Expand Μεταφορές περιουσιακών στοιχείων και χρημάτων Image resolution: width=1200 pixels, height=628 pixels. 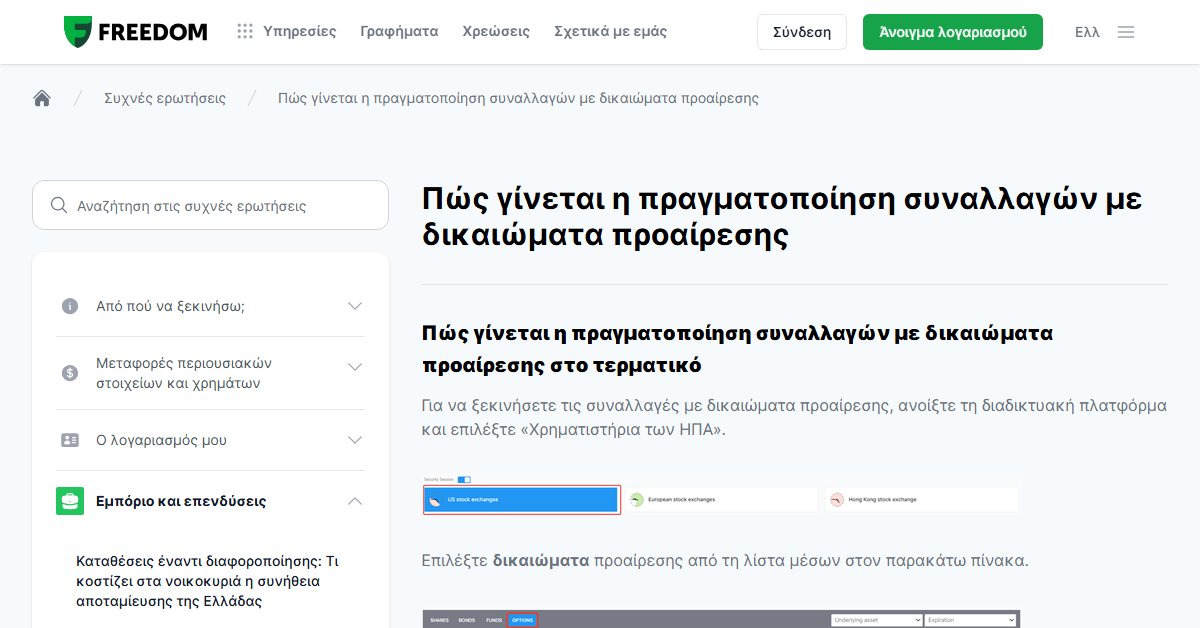210,373
